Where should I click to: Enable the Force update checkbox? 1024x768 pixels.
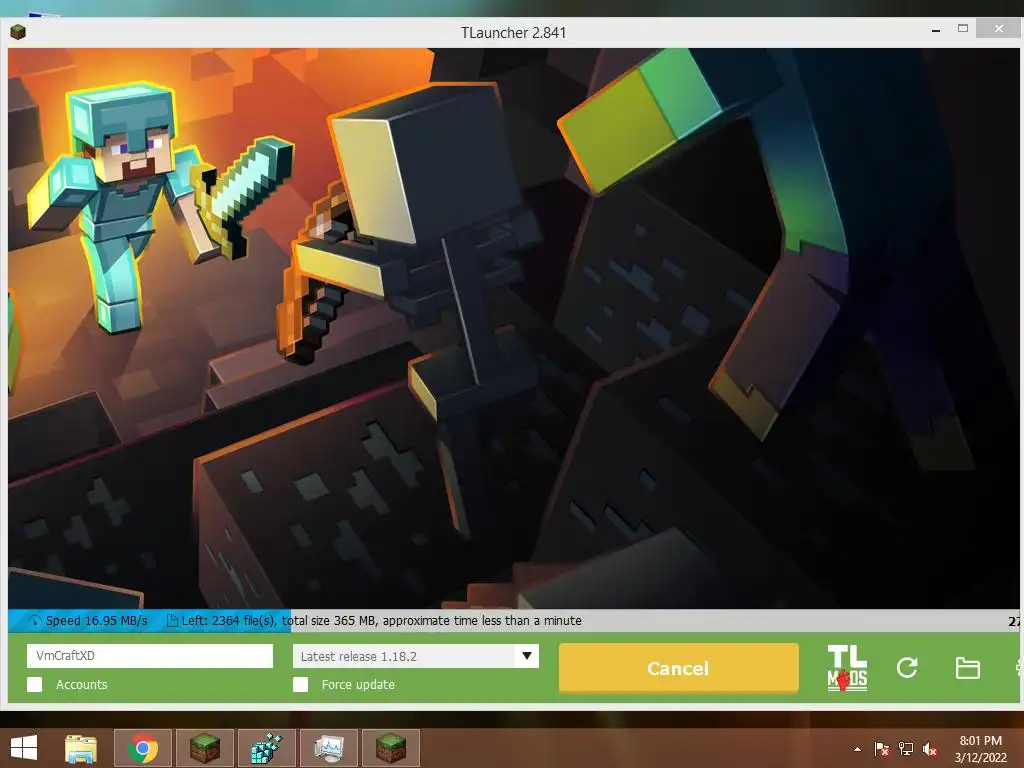click(x=300, y=684)
